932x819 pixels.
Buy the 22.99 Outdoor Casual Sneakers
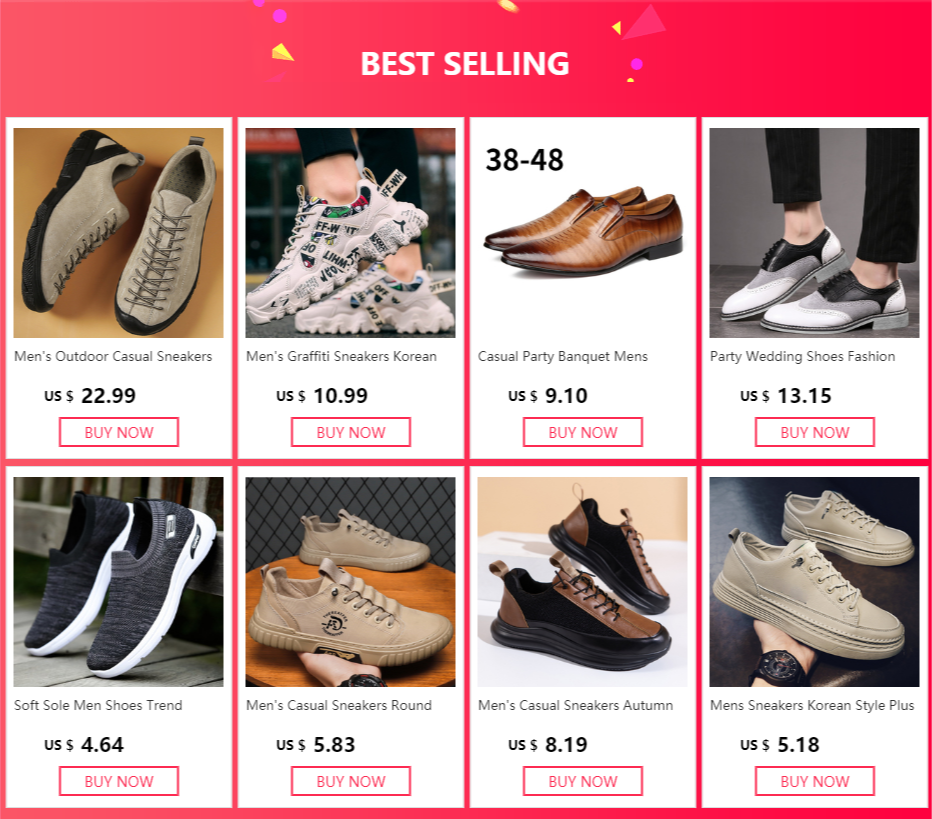coord(119,432)
